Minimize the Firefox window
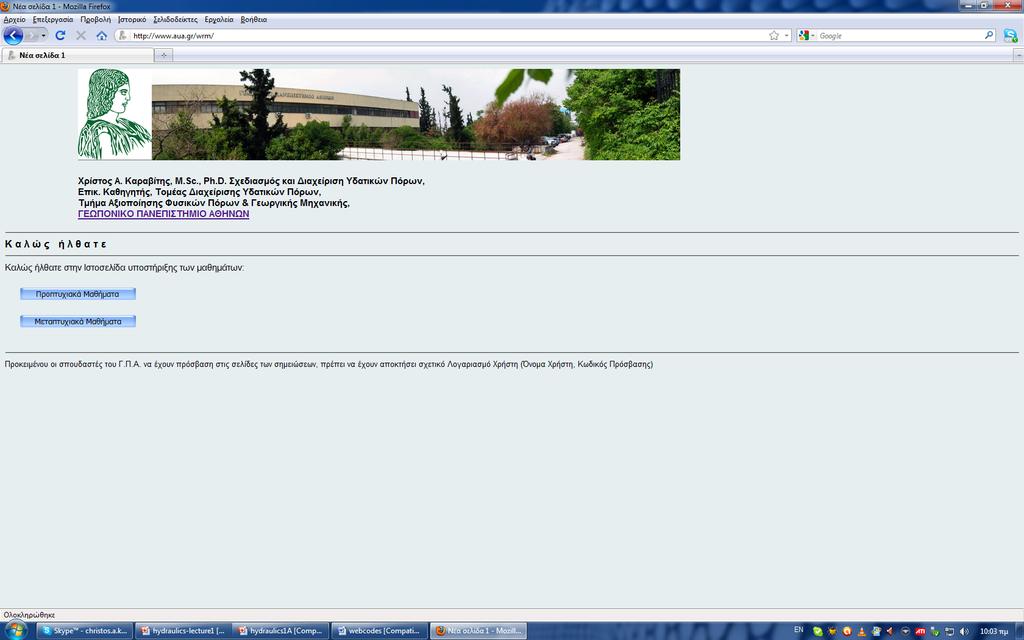Viewport: 1024px width, 640px height. tap(968, 5)
